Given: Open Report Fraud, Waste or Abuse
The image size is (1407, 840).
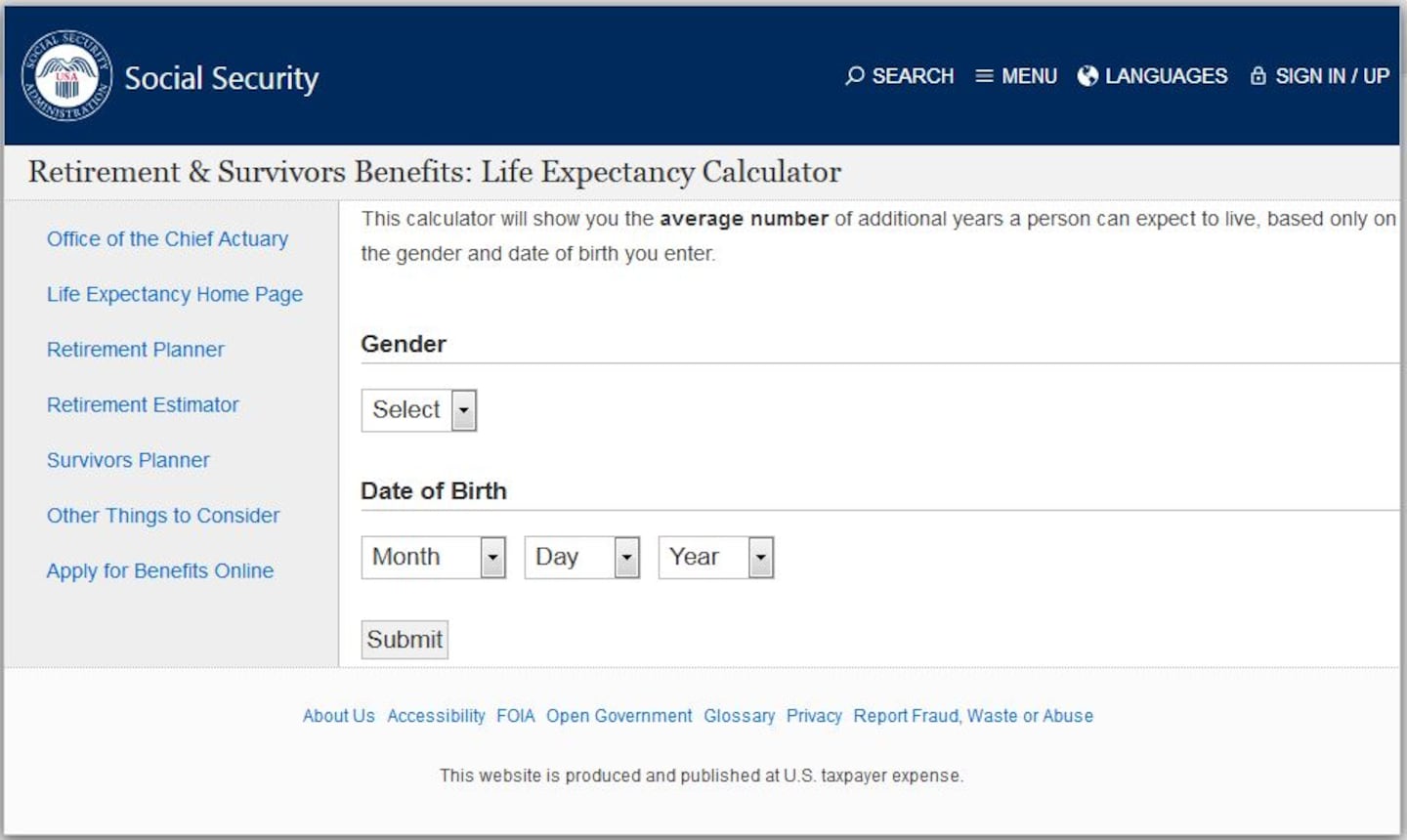Looking at the screenshot, I should click(x=973, y=716).
